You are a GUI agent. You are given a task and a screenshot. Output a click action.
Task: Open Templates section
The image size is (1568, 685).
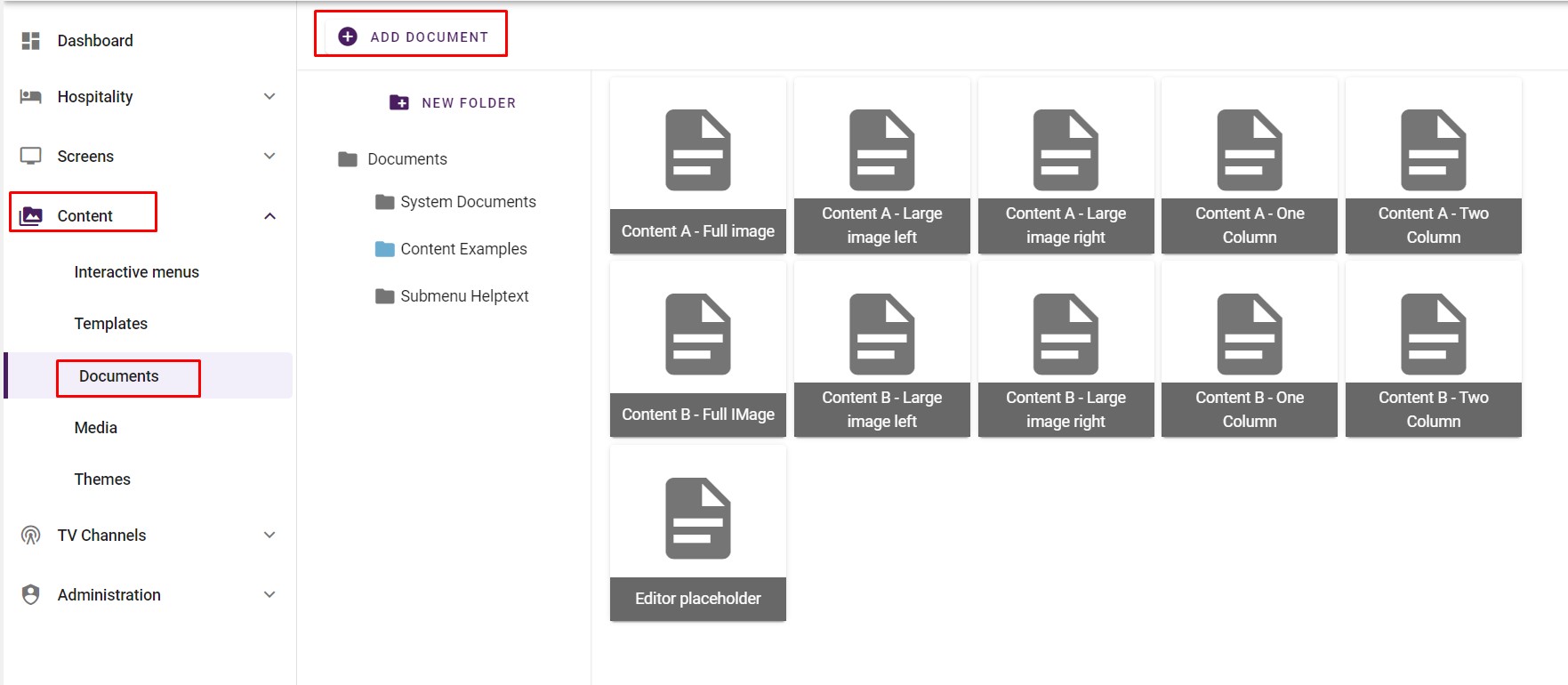(x=111, y=324)
